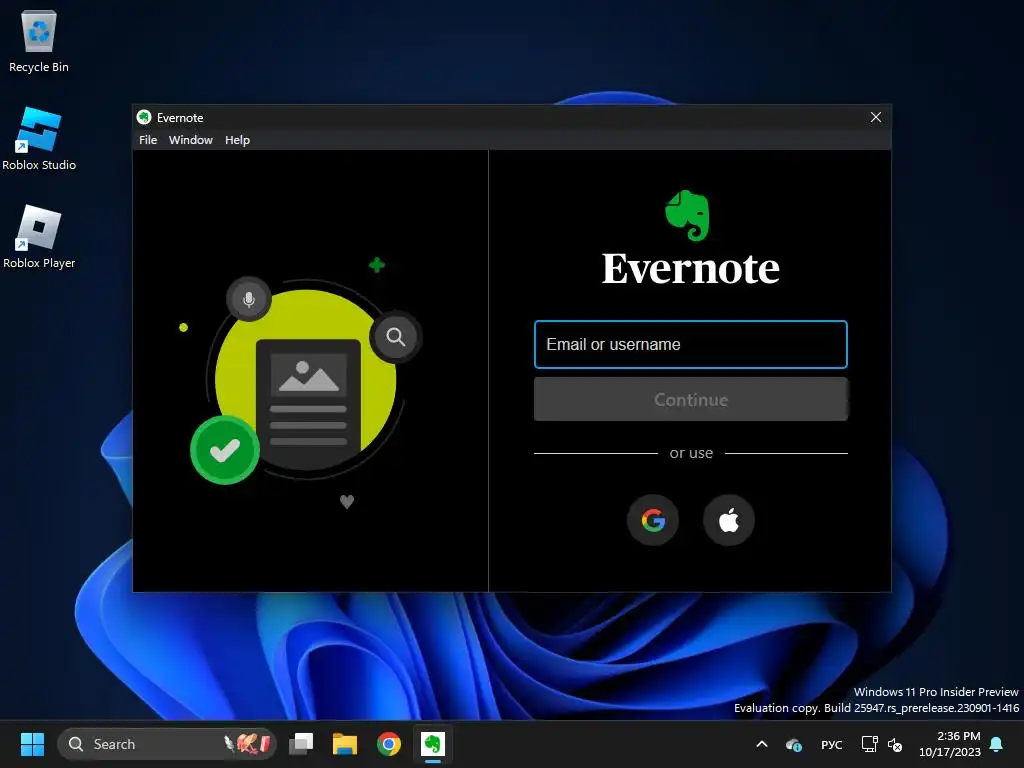Click the 'Evernote' wordmark text
This screenshot has width=1024, height=768.
pyautogui.click(x=690, y=268)
